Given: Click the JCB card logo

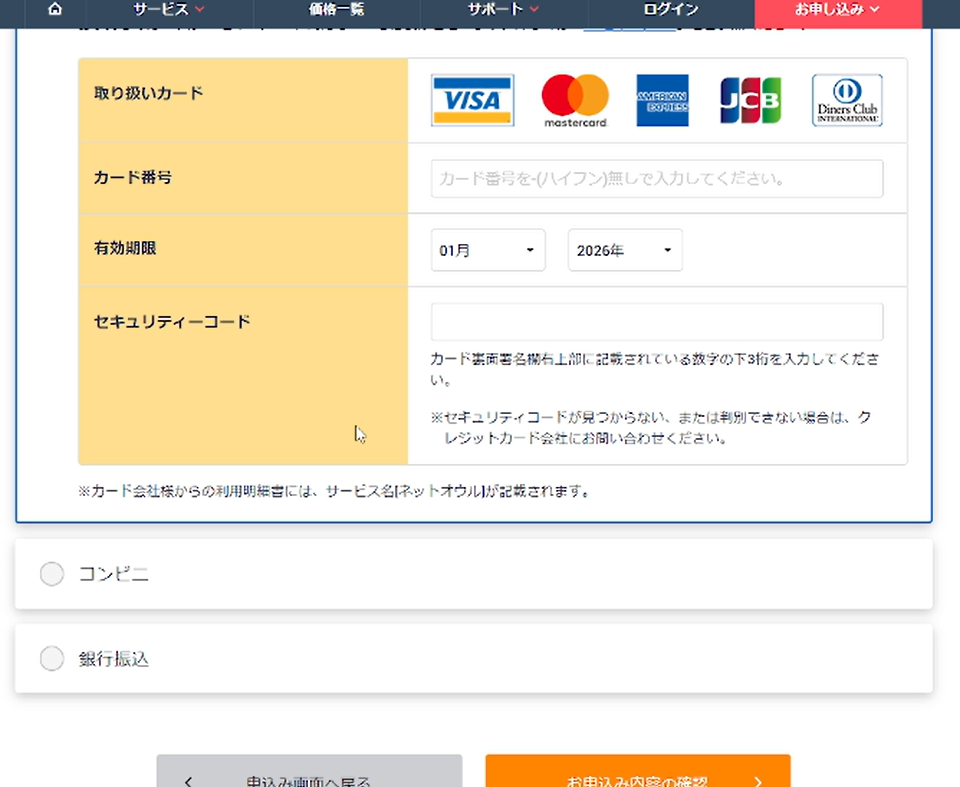Looking at the screenshot, I should tap(751, 100).
